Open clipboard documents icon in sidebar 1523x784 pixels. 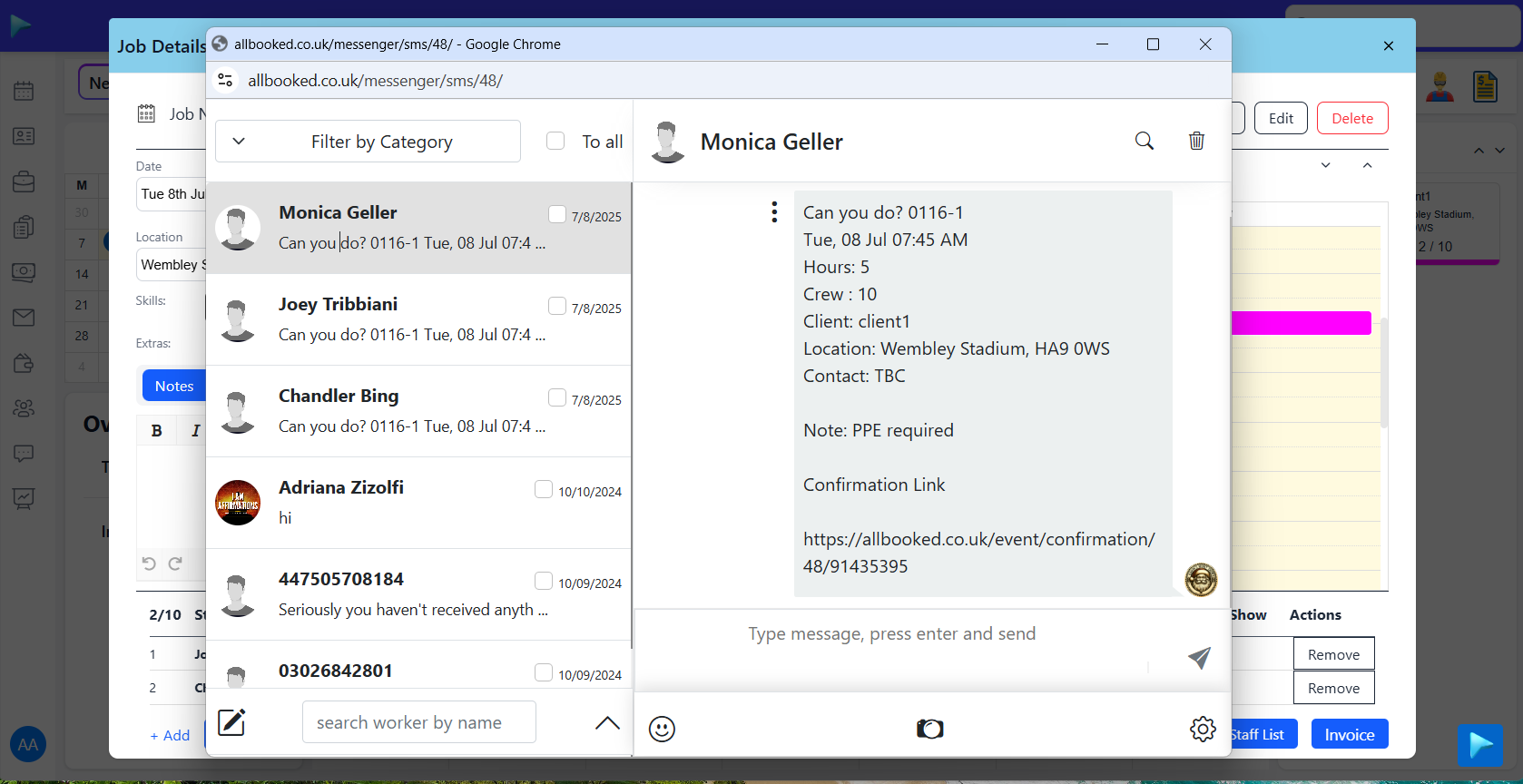point(25,227)
